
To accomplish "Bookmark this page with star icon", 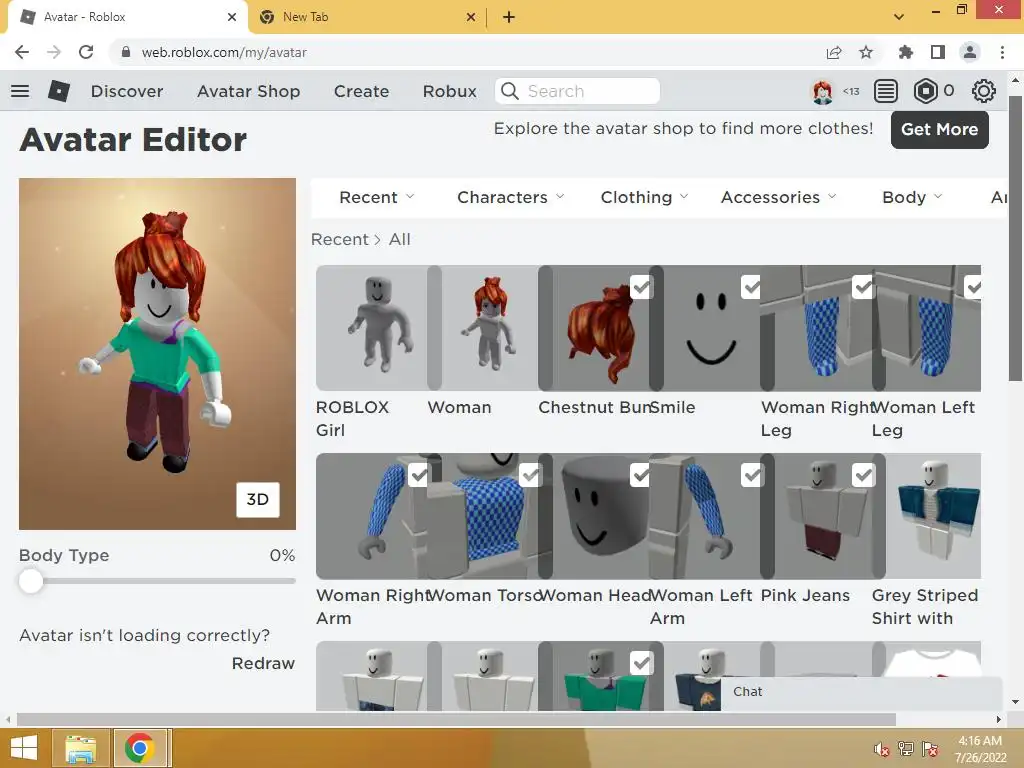I will tap(866, 52).
